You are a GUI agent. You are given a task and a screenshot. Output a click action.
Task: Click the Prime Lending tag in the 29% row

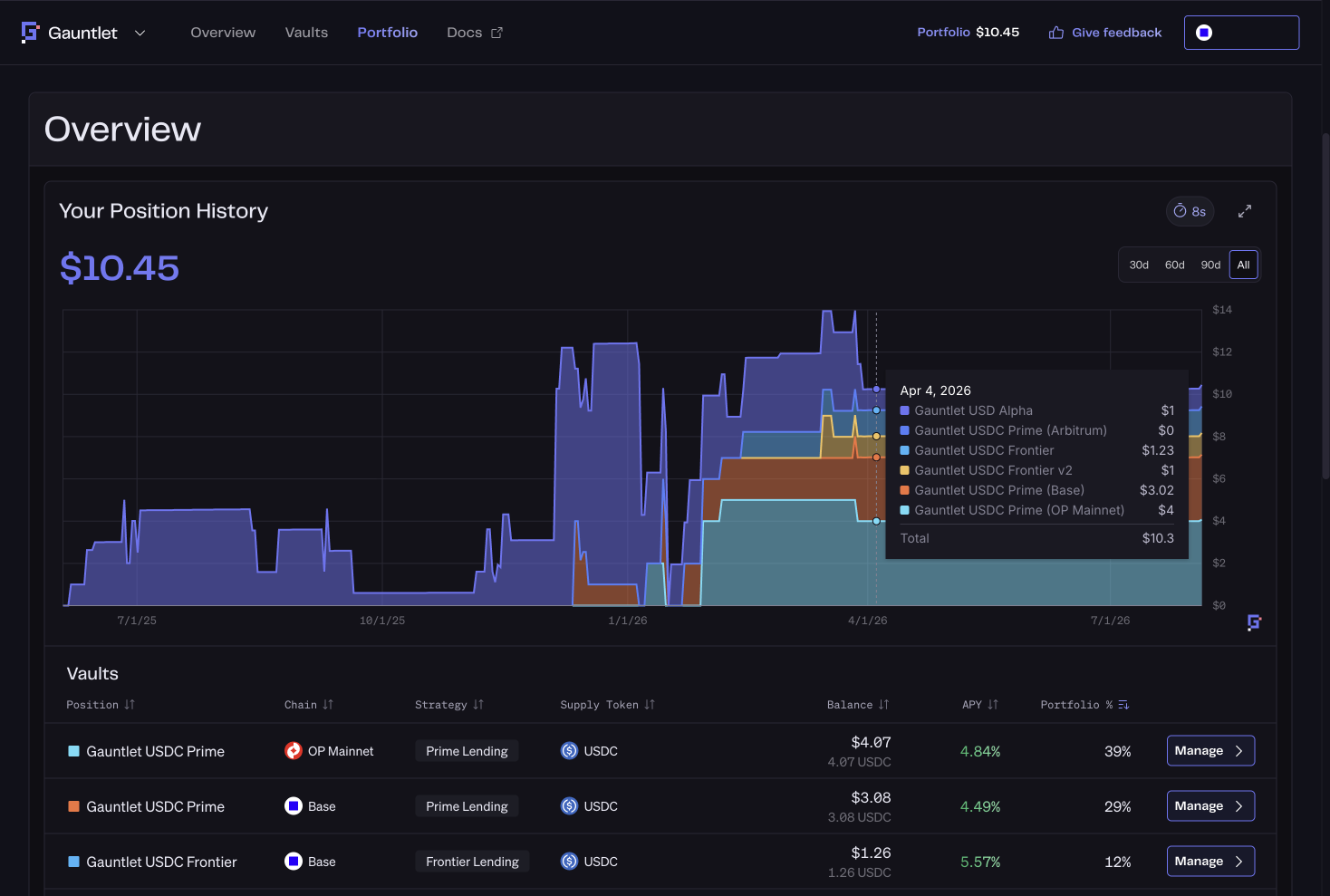point(467,806)
